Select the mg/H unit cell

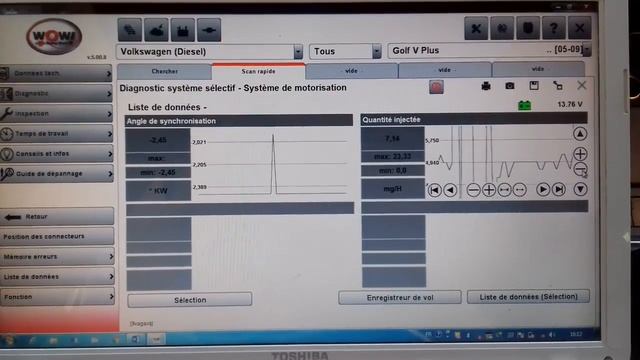coord(393,189)
